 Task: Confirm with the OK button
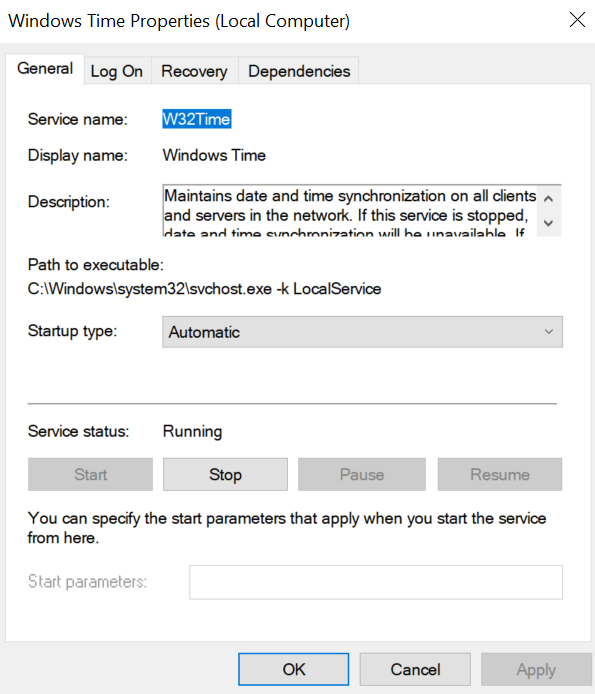(294, 669)
